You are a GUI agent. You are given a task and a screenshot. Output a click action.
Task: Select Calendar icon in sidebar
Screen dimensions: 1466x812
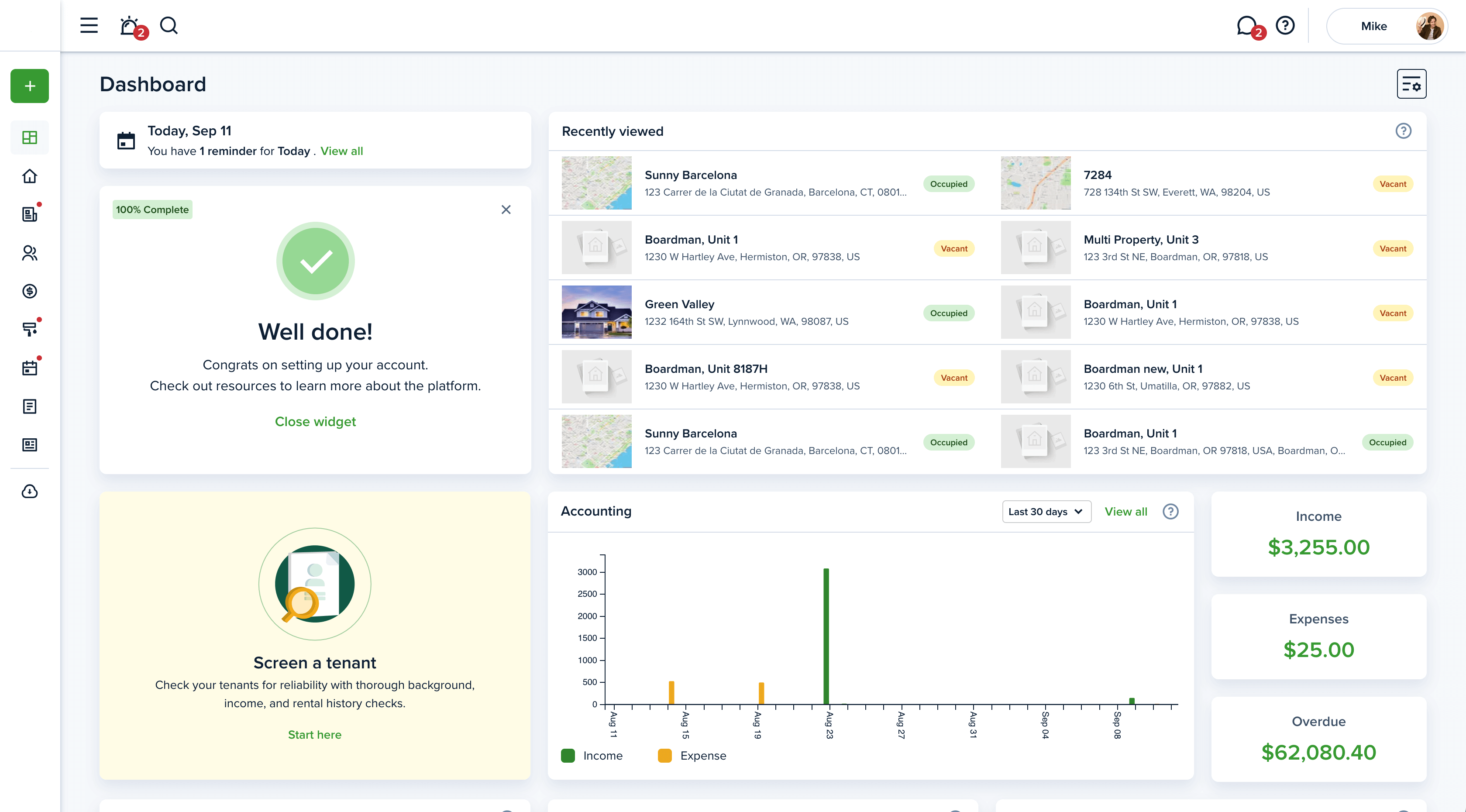click(x=30, y=368)
